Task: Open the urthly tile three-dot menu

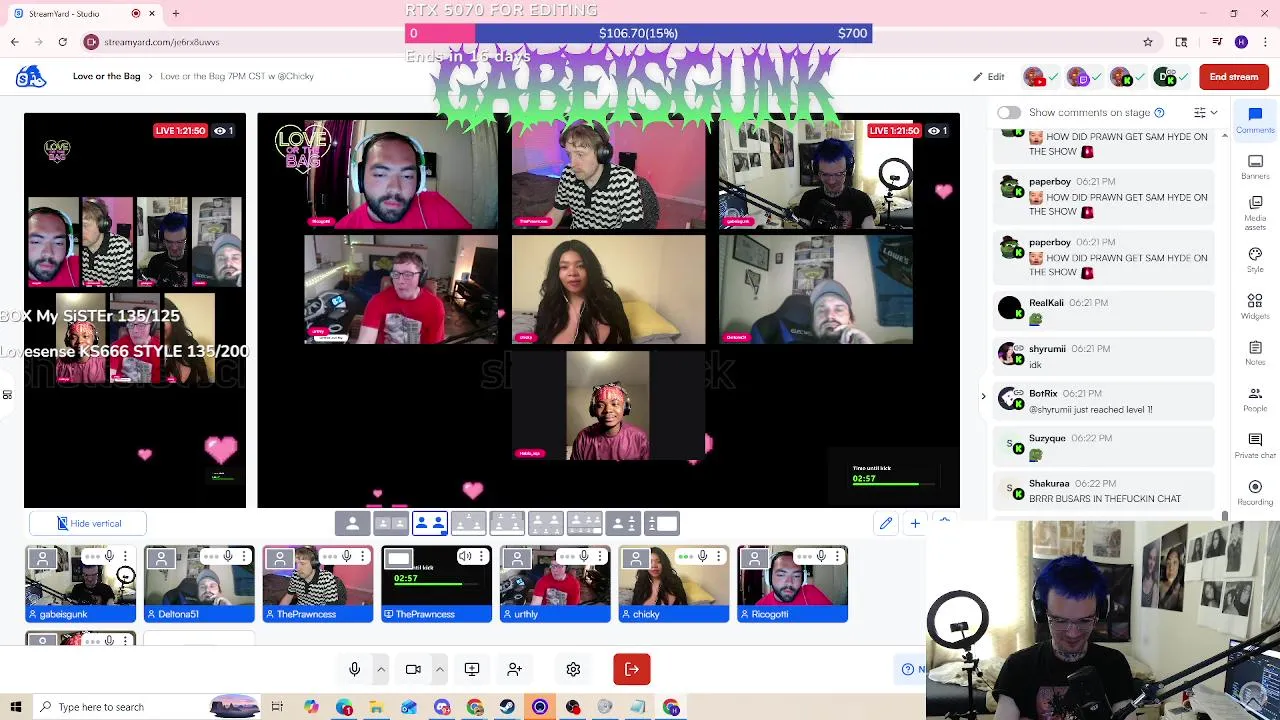Action: 600,556
